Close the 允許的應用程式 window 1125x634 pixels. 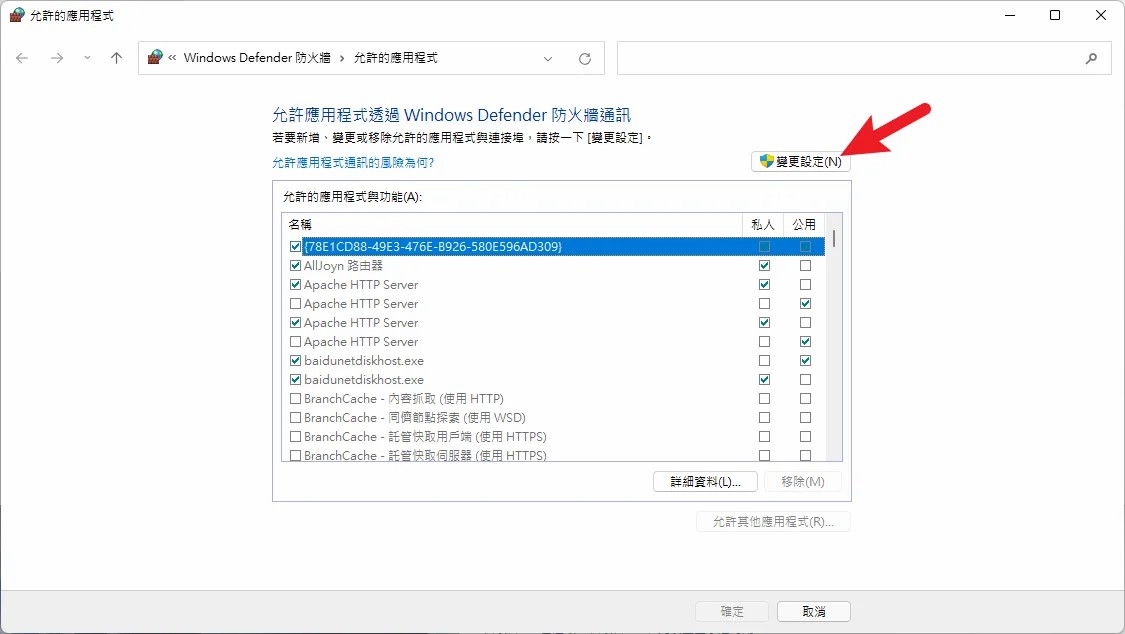click(x=1101, y=15)
